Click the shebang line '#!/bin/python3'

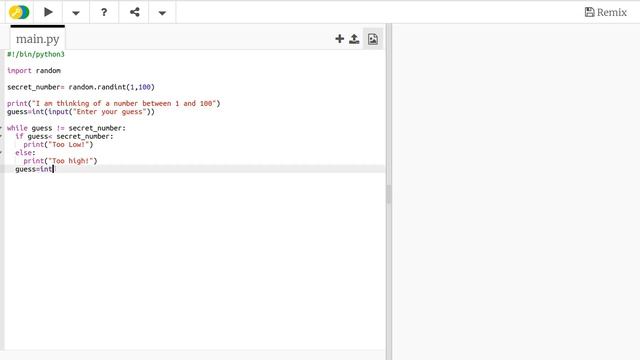[x=36, y=54]
